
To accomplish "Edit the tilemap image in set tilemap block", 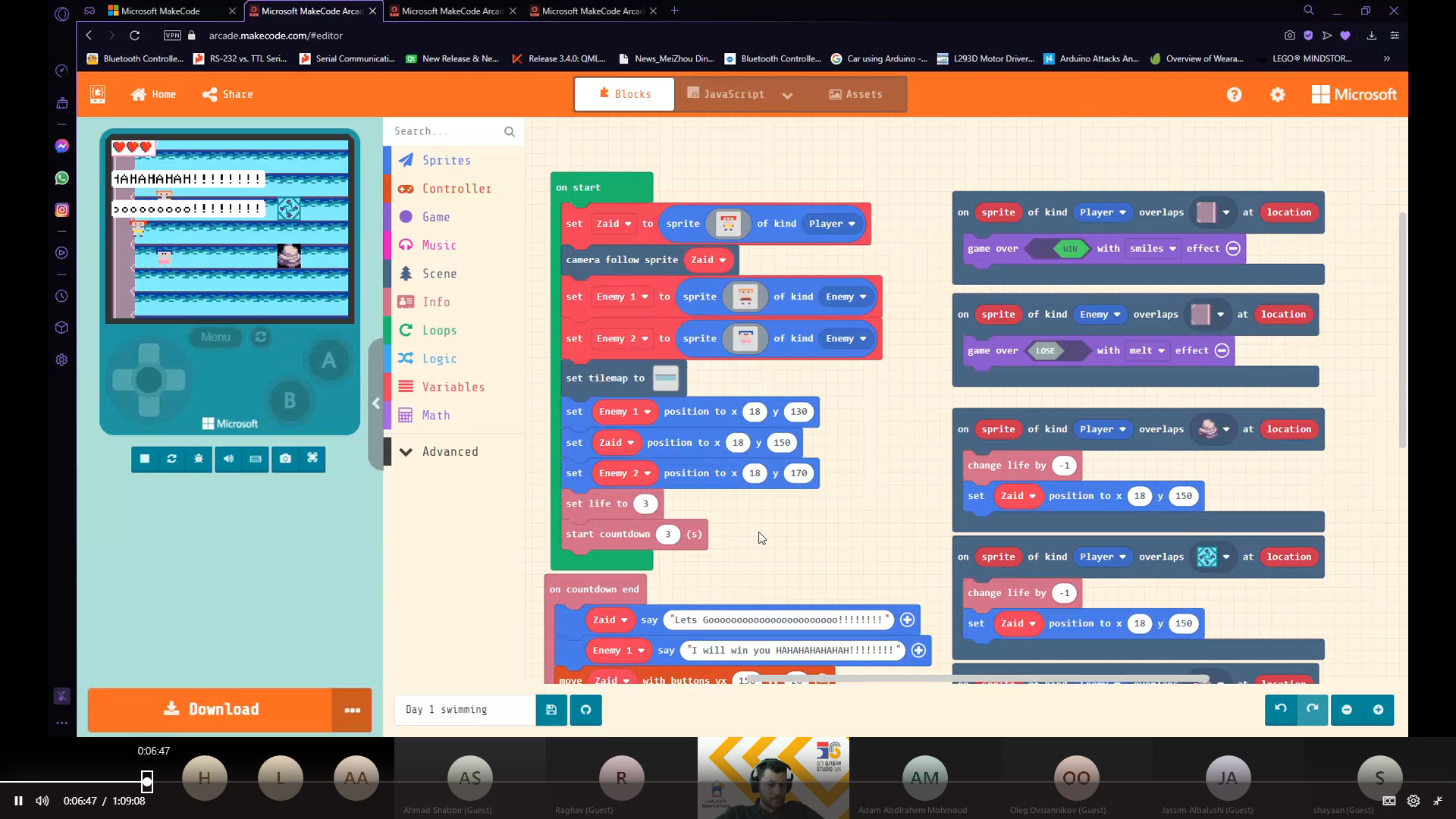I will (x=666, y=378).
